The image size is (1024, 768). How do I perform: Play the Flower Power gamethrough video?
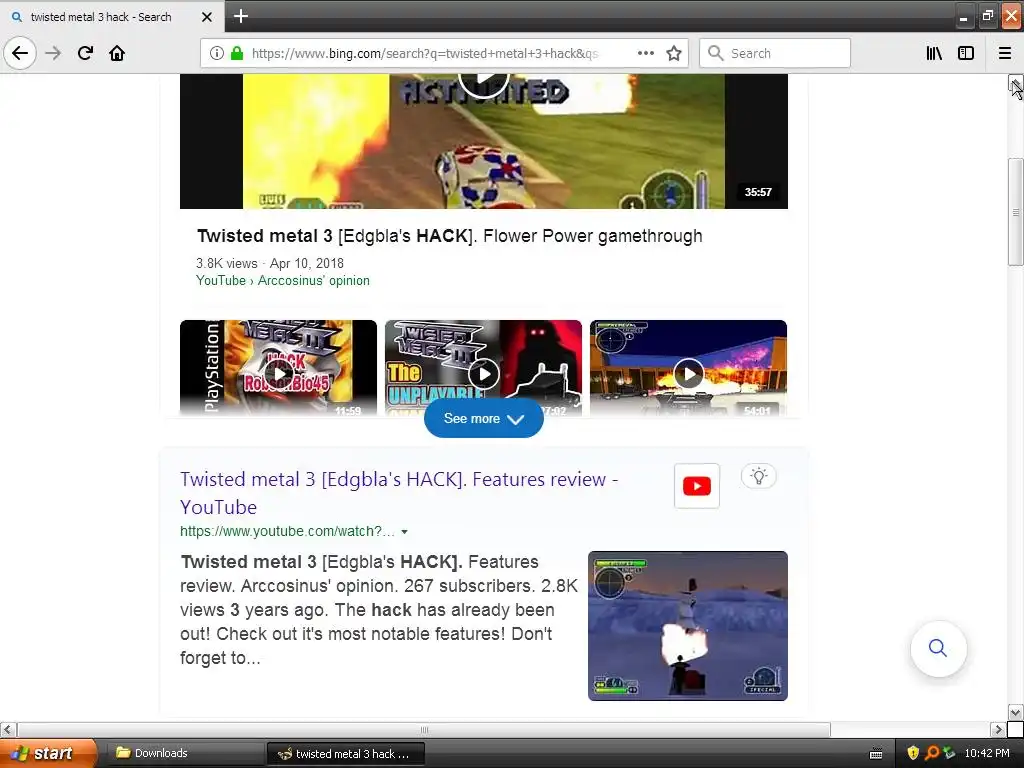point(483,141)
